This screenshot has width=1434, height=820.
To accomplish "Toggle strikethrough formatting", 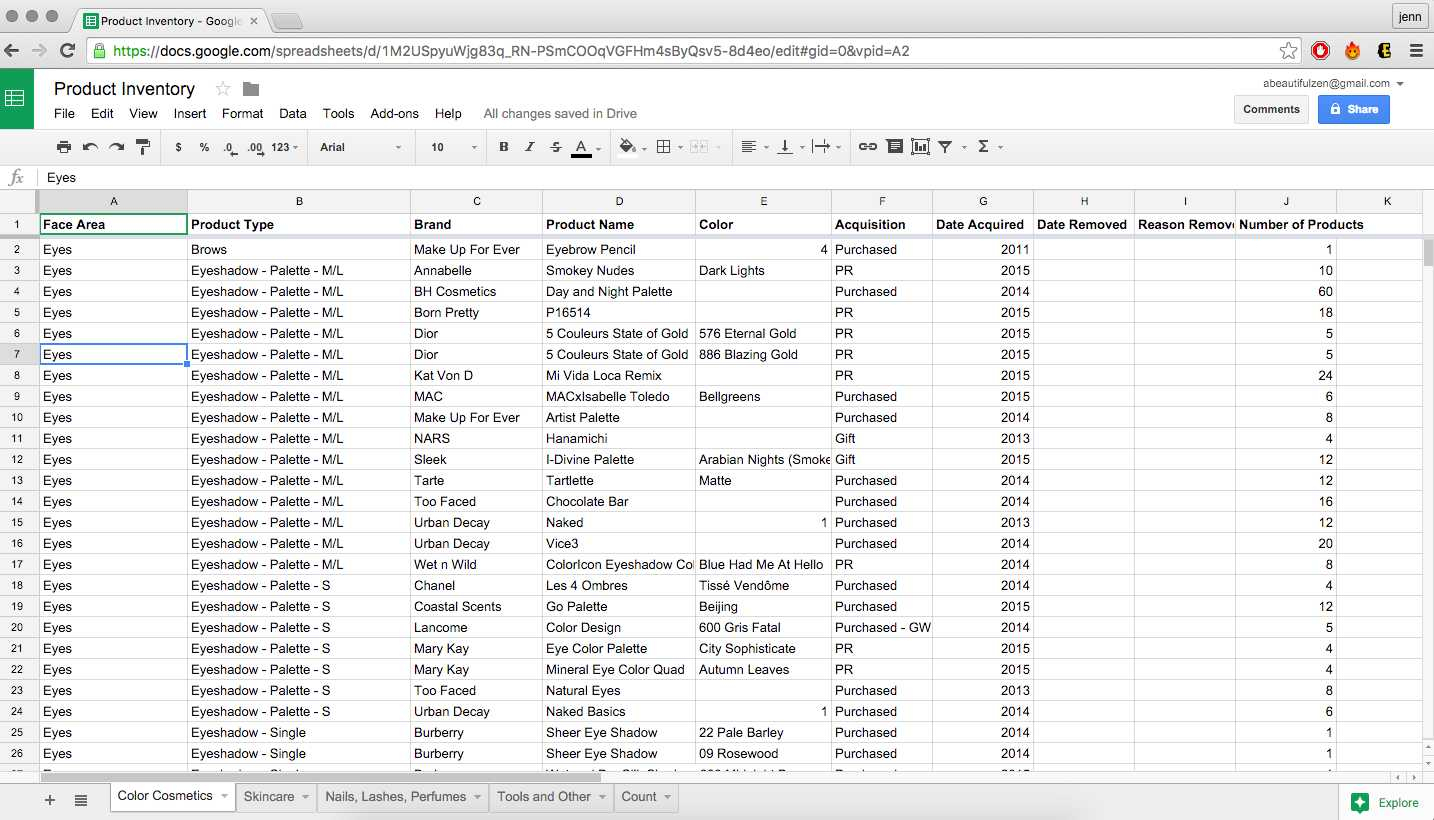I will coord(556,147).
